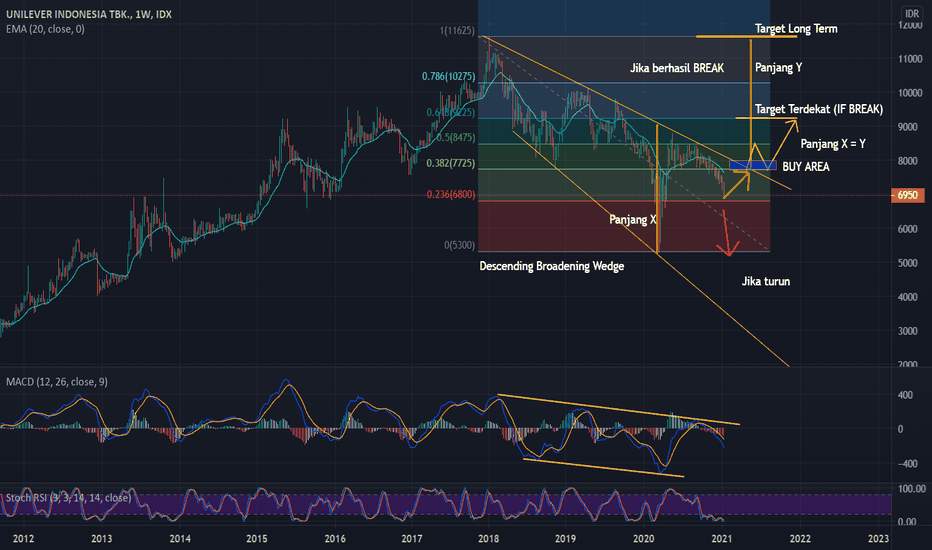Click the 0.786(10275) Fibonacci level label
This screenshot has width=932, height=550.
pyautogui.click(x=448, y=76)
